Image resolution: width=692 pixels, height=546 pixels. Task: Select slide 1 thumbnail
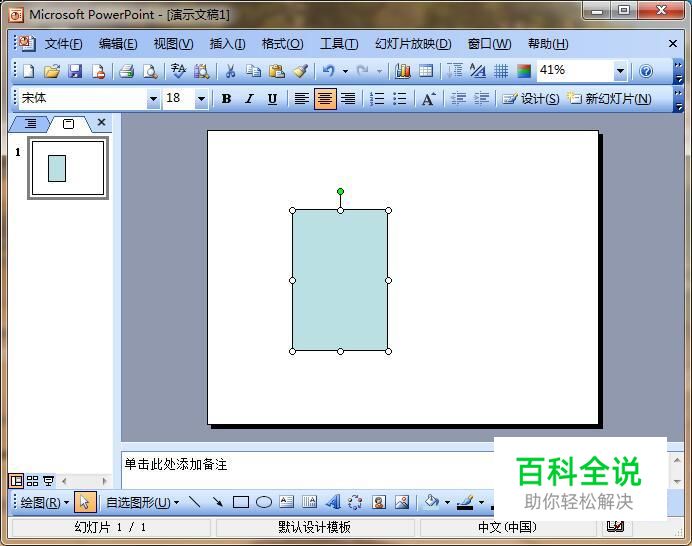68,168
